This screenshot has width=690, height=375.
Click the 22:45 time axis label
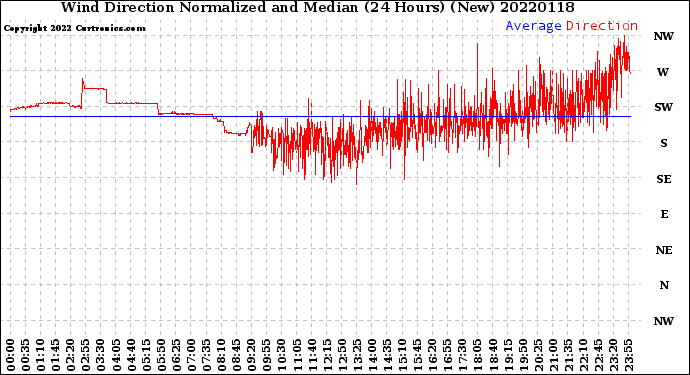598,355
